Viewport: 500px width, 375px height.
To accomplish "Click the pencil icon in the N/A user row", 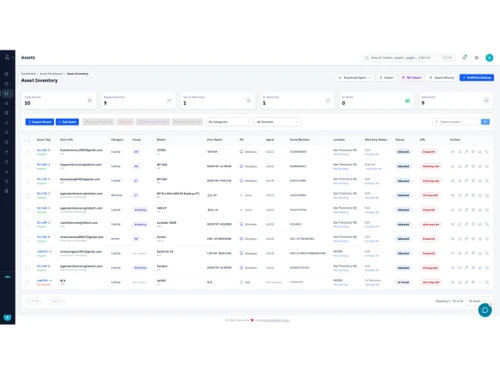I will point(459,282).
